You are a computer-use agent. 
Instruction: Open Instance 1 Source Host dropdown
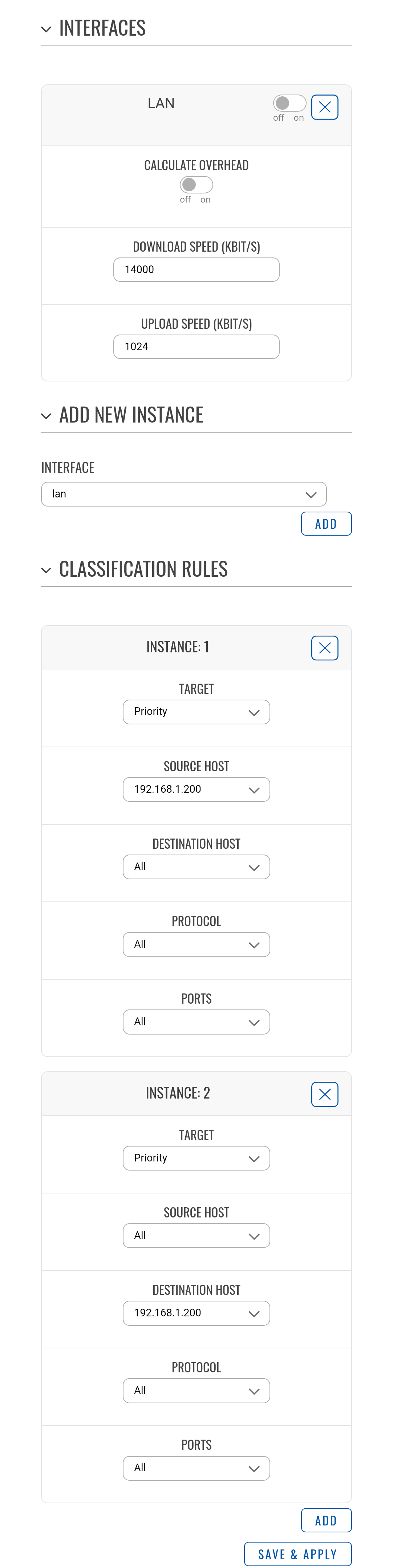(x=196, y=789)
